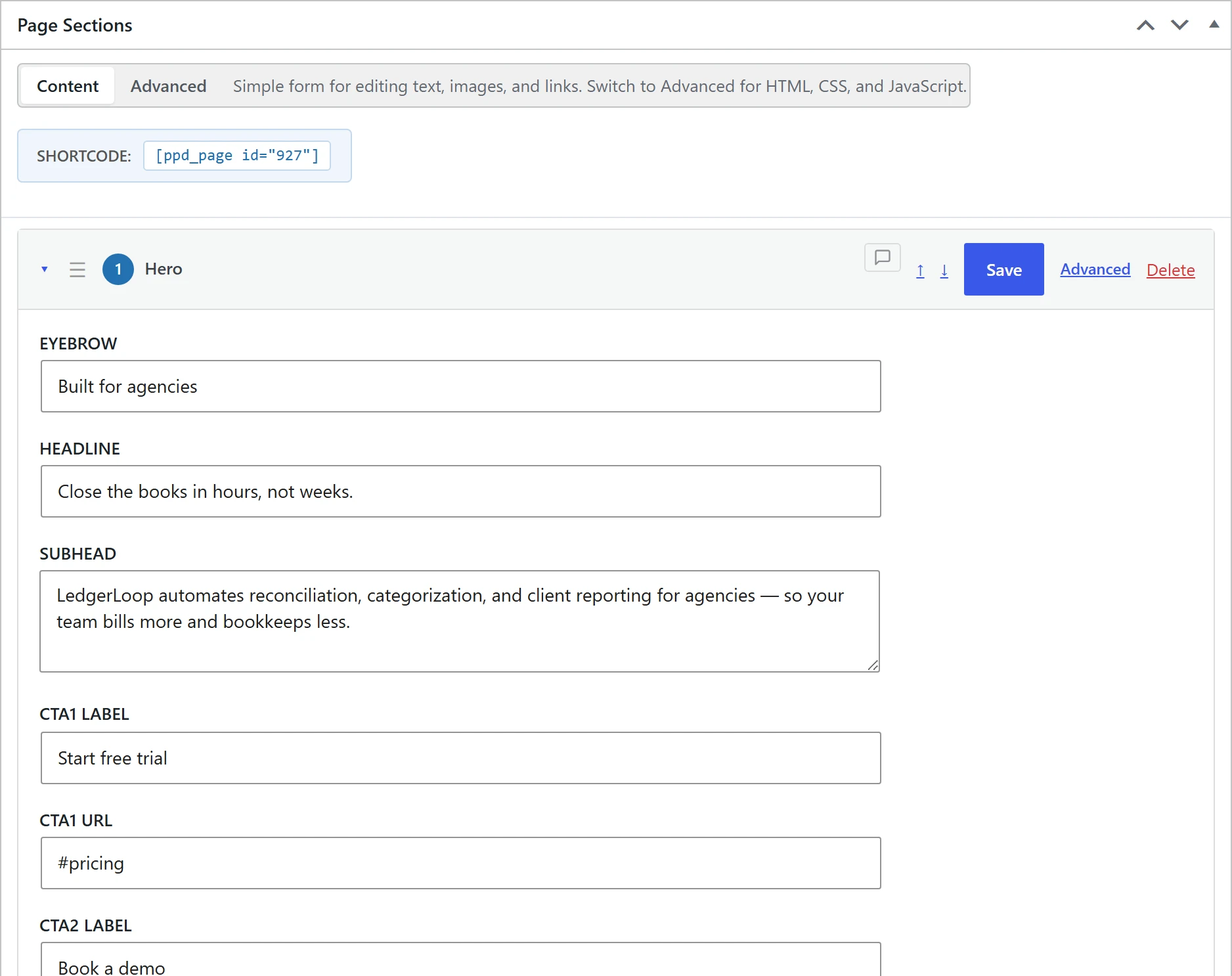Edit the Eyebrow text field
This screenshot has height=976, width=1232.
(x=461, y=386)
